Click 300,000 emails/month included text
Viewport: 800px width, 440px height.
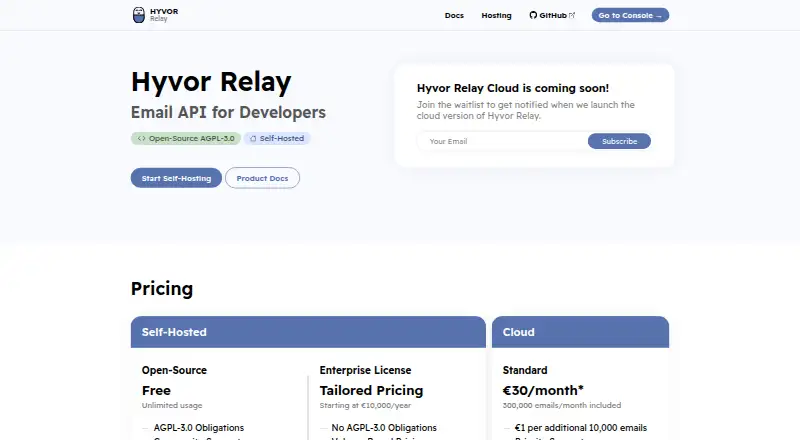click(562, 405)
